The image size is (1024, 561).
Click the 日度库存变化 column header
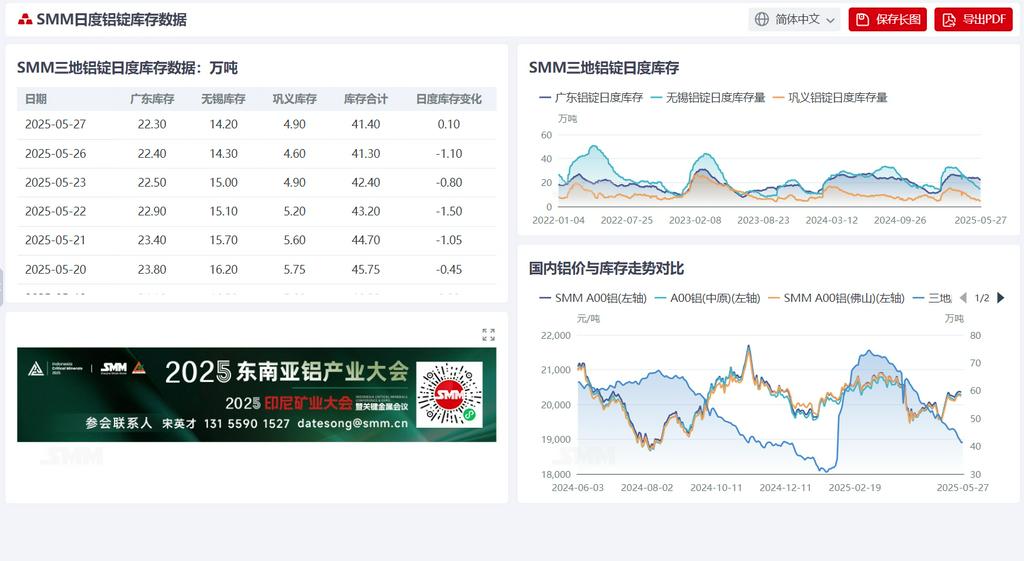click(x=449, y=99)
